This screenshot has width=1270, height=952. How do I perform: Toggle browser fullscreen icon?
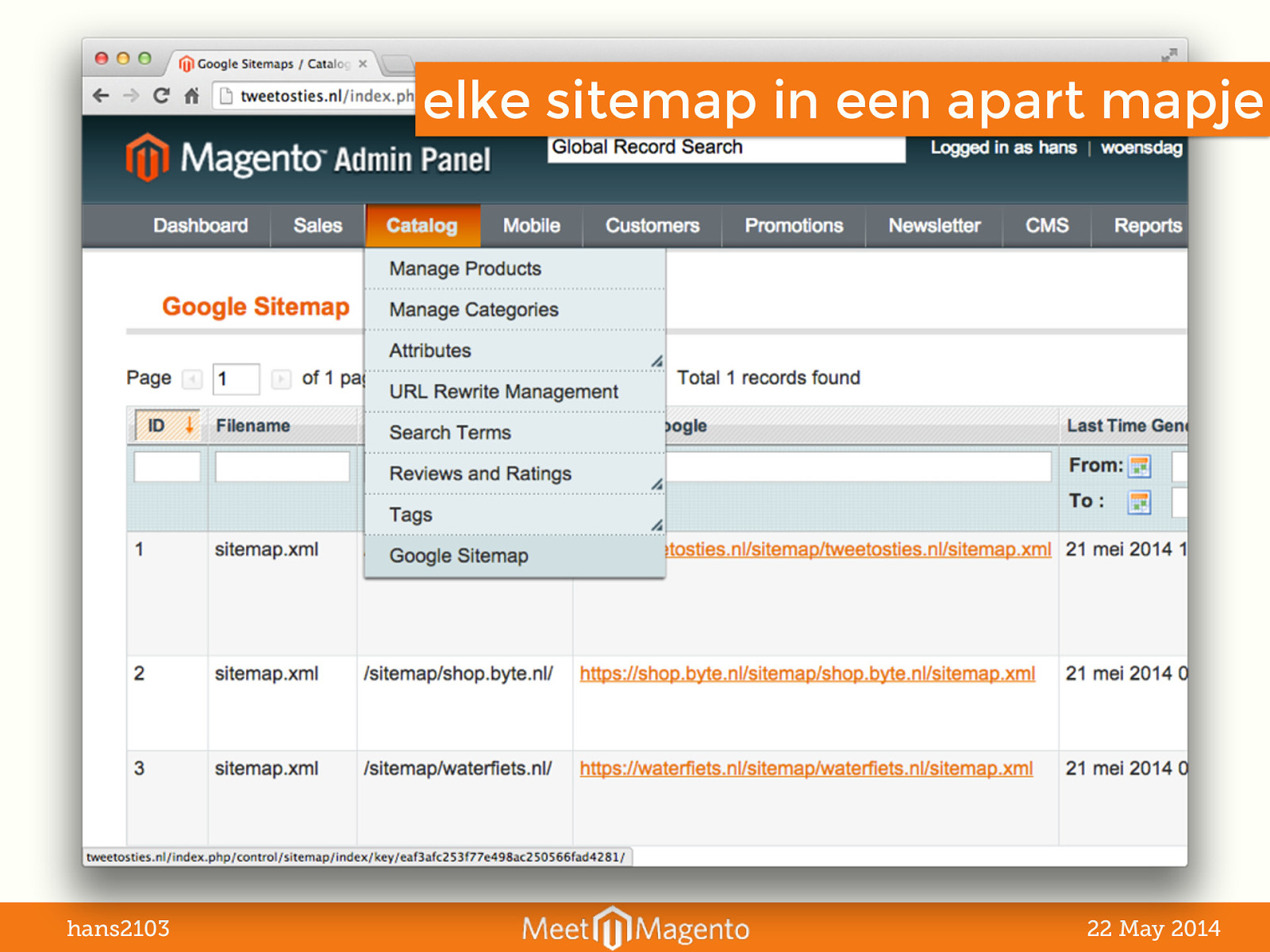point(1168,55)
